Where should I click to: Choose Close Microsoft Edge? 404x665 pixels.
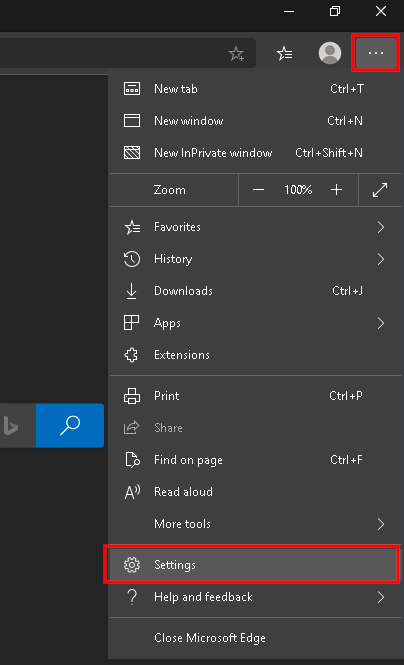[x=256, y=638]
